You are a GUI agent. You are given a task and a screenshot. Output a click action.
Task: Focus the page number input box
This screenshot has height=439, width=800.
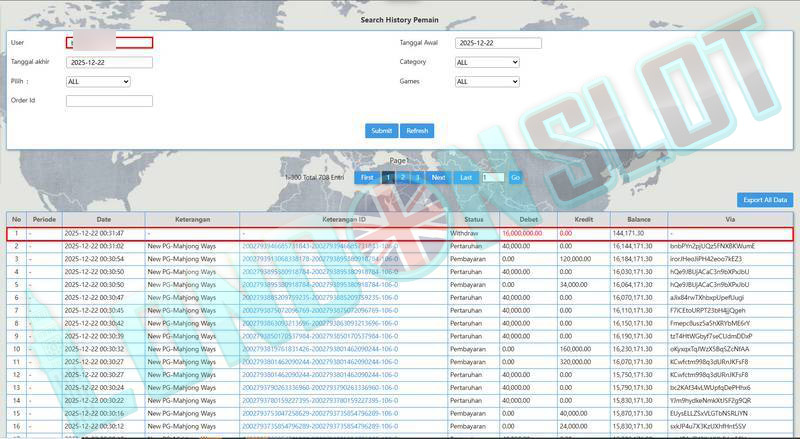(x=493, y=177)
